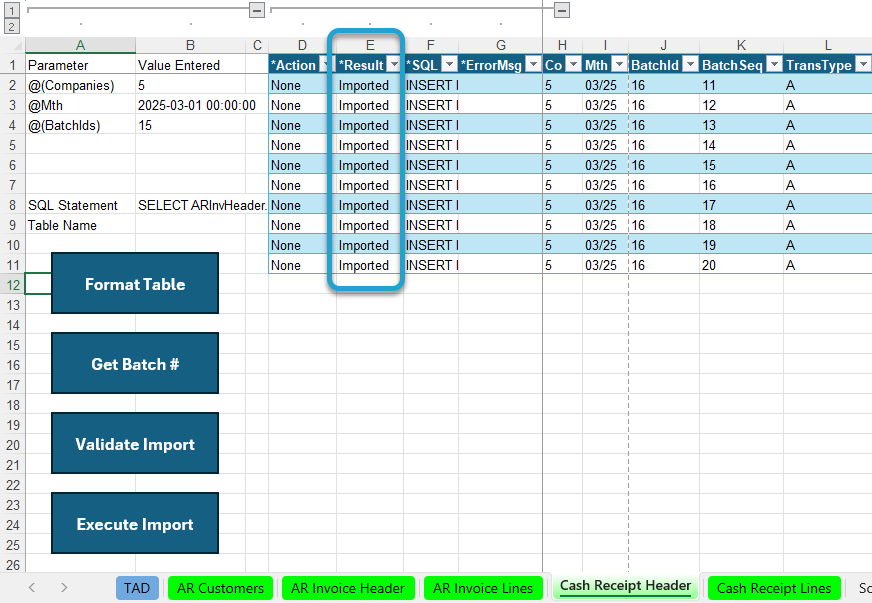Open the AR Invoice Header sheet tab
Image resolution: width=872 pixels, height=603 pixels.
pyautogui.click(x=348, y=588)
